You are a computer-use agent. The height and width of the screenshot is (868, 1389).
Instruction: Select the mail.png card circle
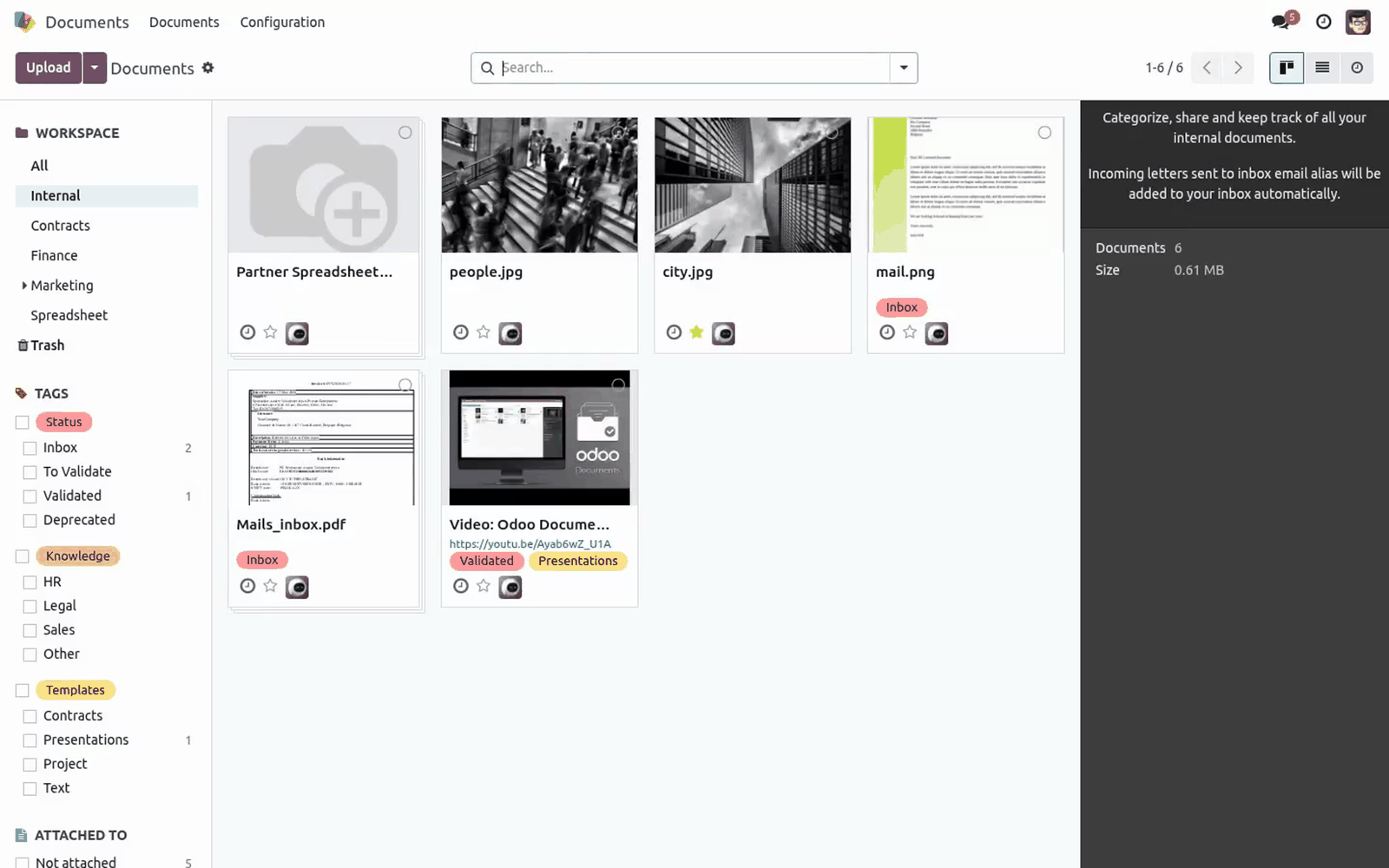point(1044,133)
